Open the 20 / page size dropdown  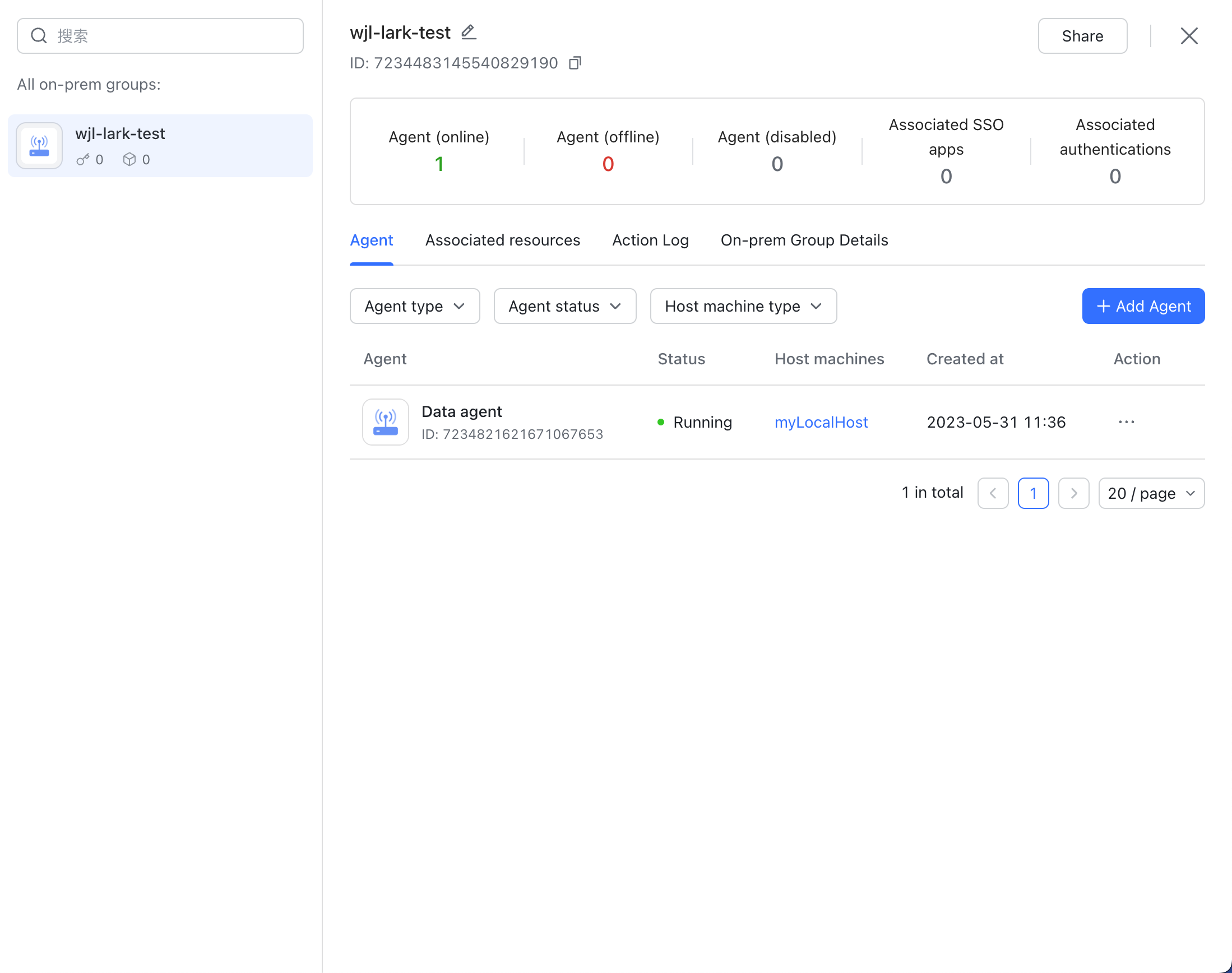click(x=1151, y=493)
